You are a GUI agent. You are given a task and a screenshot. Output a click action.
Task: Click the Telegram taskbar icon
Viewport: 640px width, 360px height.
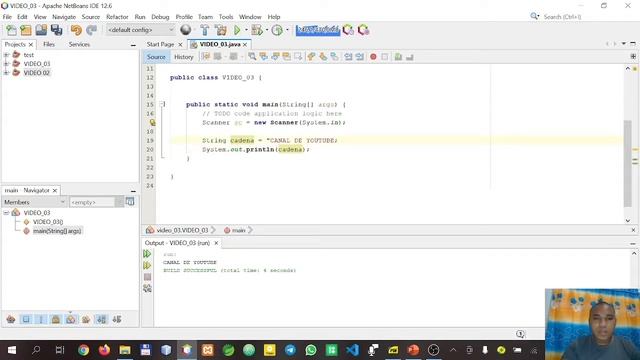pyautogui.click(x=290, y=350)
